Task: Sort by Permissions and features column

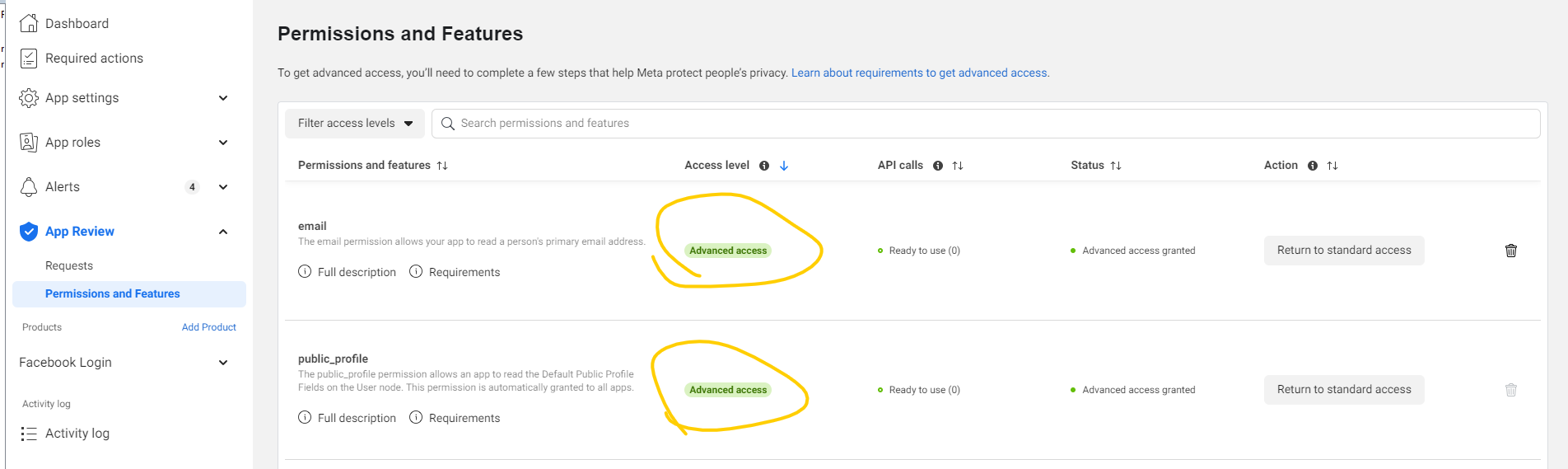Action: click(x=442, y=166)
